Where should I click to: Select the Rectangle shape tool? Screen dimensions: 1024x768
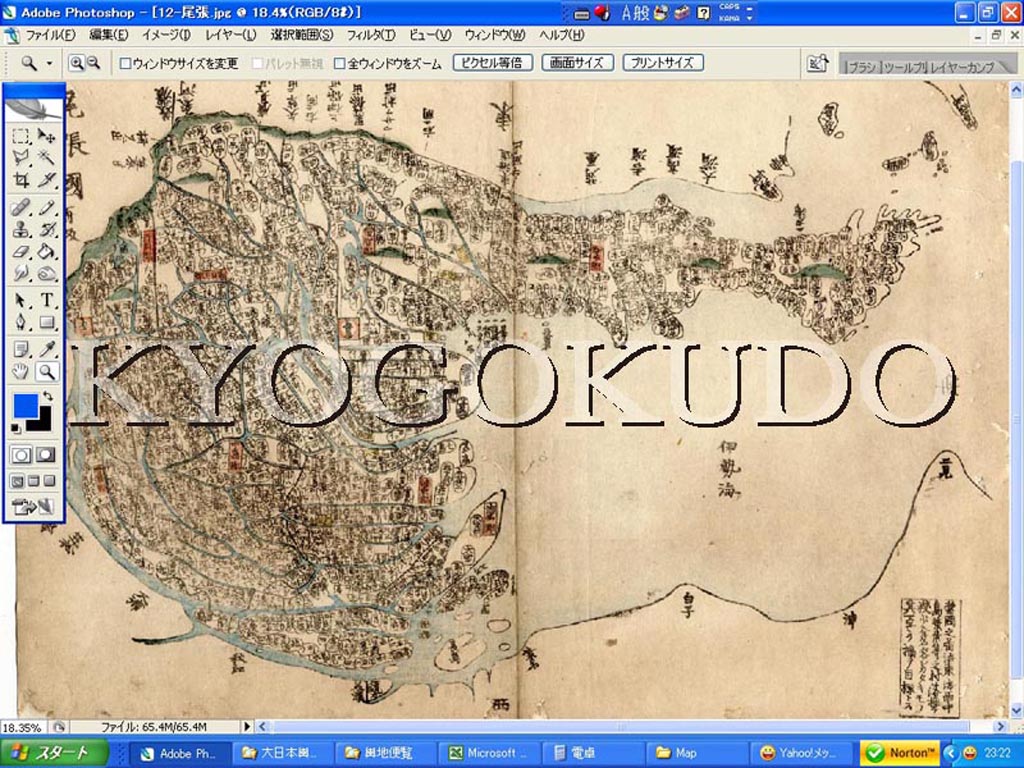[x=46, y=323]
